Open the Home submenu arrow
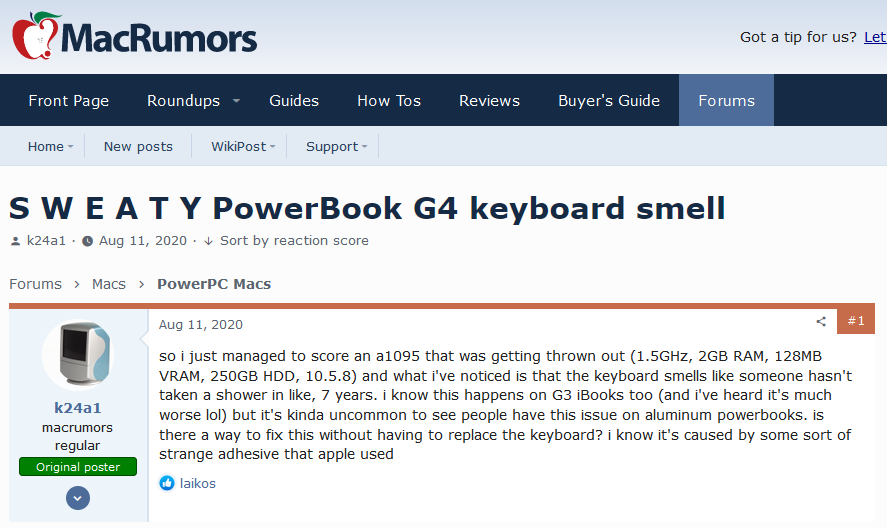Viewport: 887px width, 528px height. click(x=71, y=147)
